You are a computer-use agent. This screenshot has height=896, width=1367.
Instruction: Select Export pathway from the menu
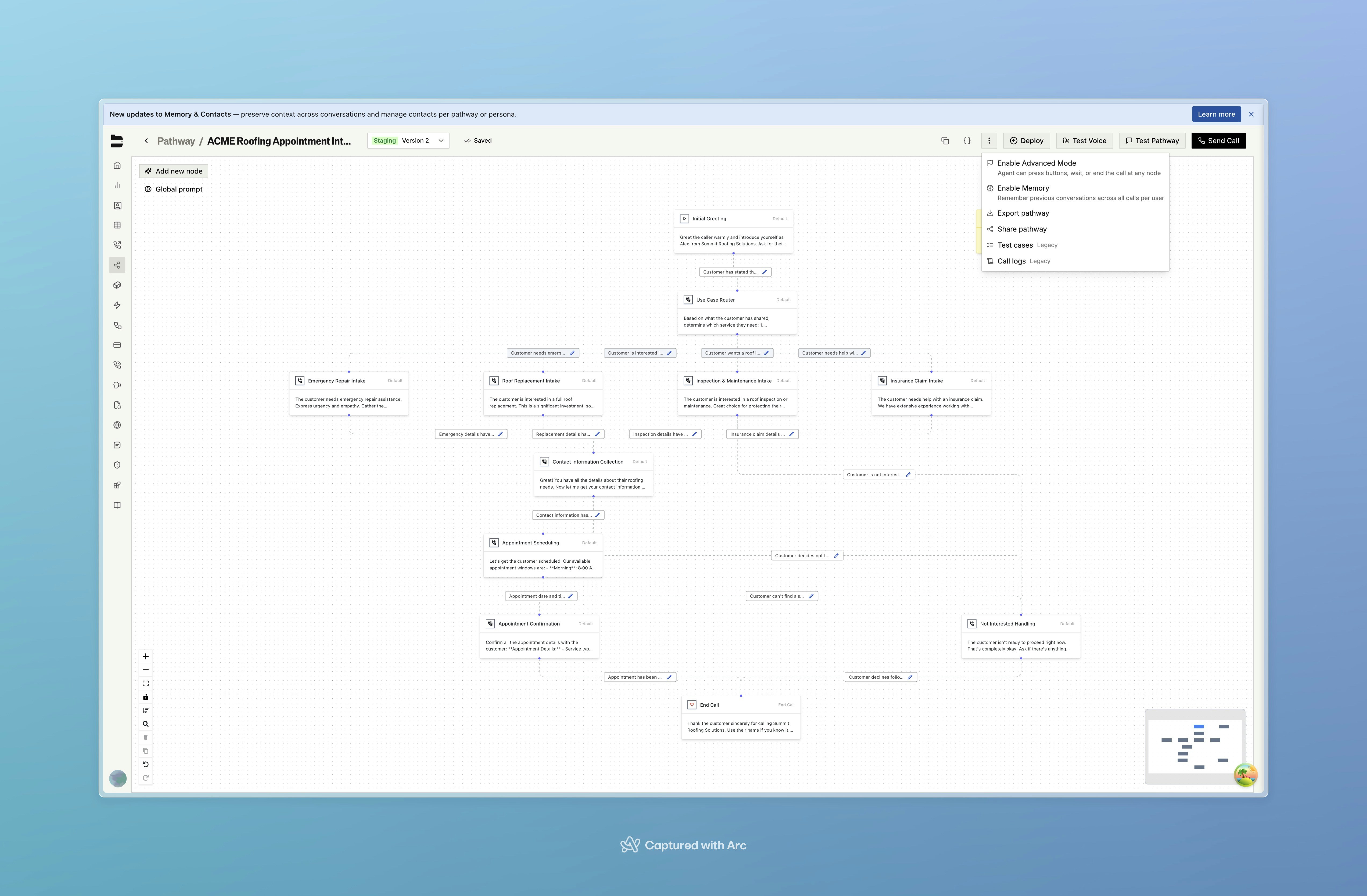point(1024,213)
